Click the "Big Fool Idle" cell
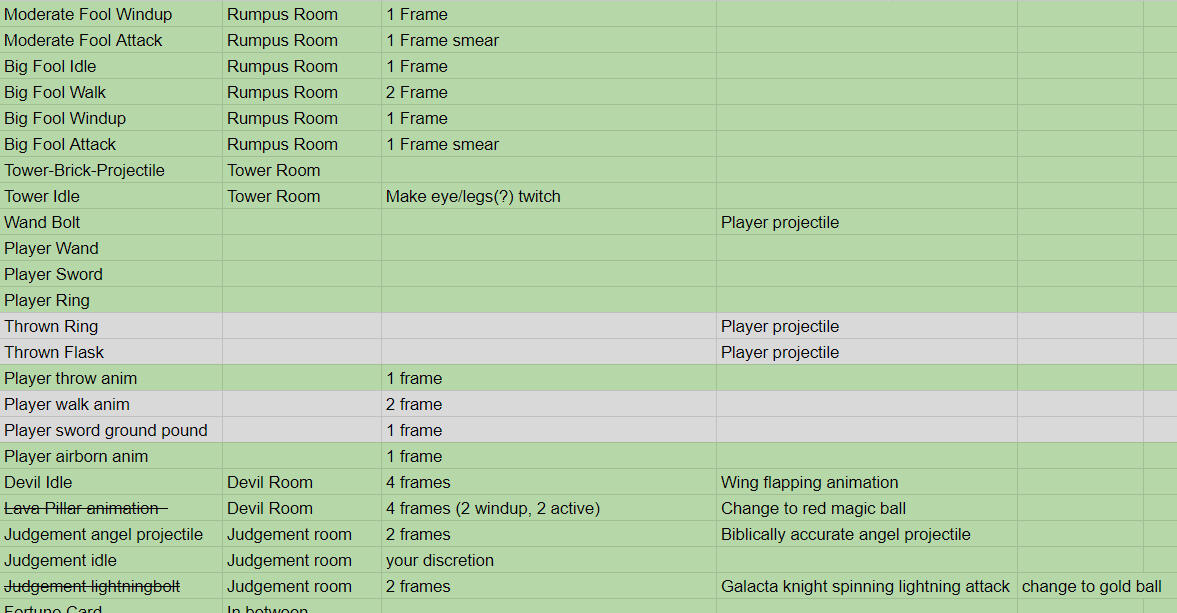The image size is (1177, 613). (x=50, y=66)
